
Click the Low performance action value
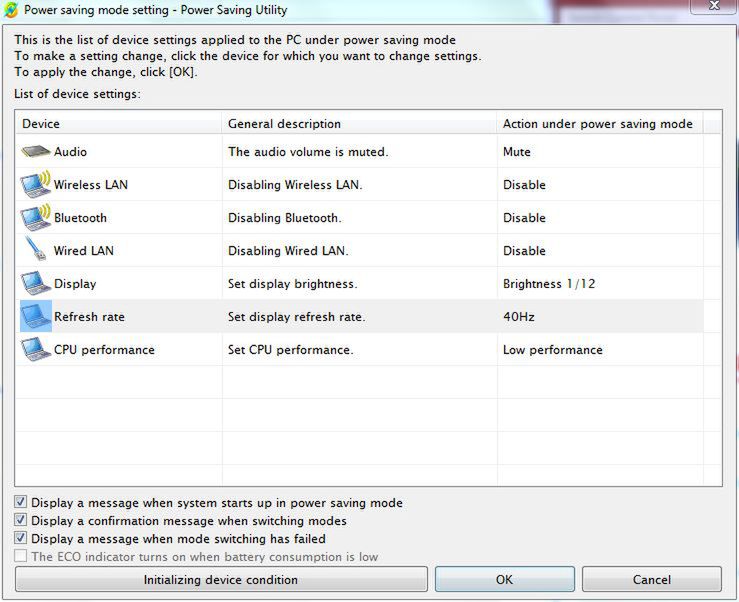(x=552, y=350)
